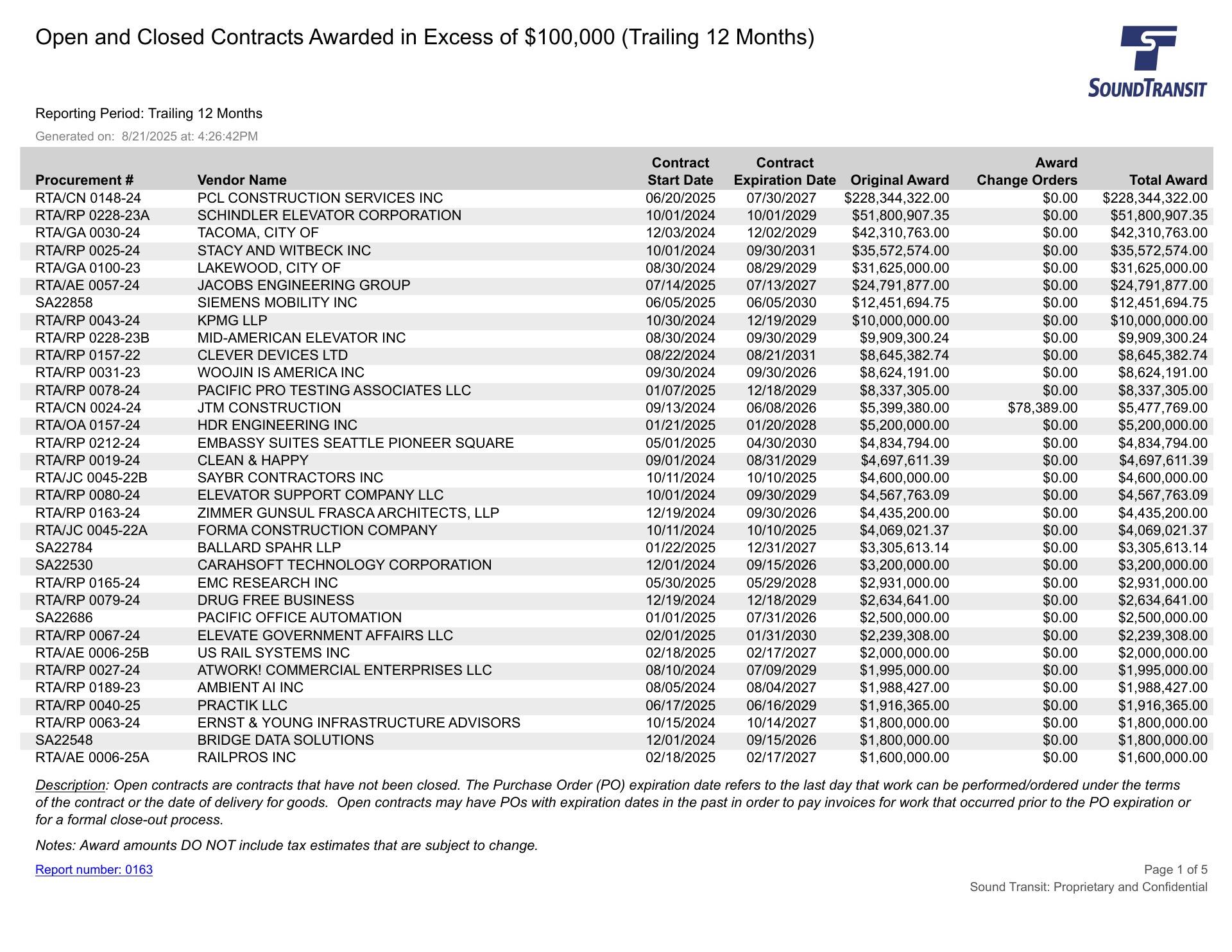Click procurement number SA22784
The width and height of the screenshot is (1232, 952).
click(x=64, y=548)
